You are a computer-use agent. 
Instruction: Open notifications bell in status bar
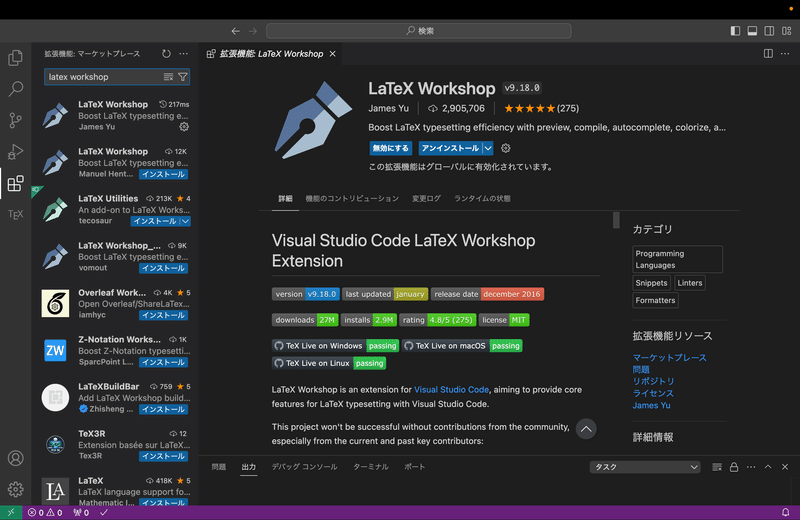pos(786,512)
